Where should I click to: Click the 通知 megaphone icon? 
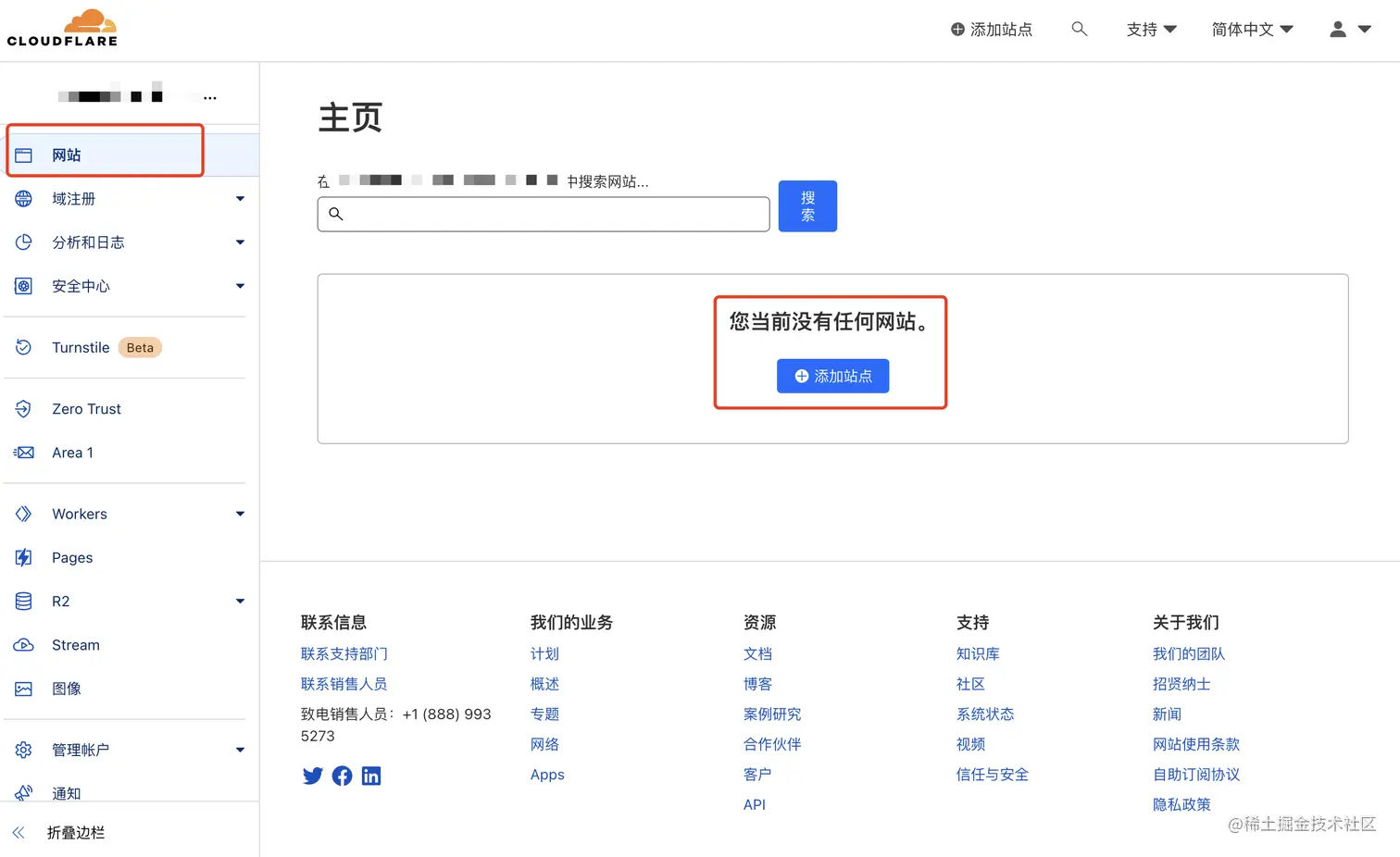coord(24,793)
